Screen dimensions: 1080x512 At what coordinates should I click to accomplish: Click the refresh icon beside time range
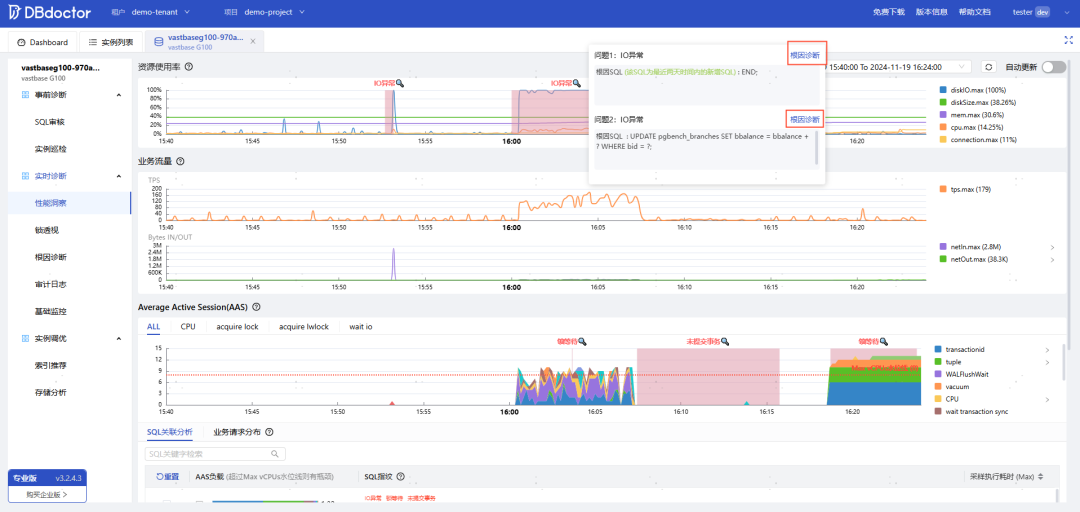point(988,67)
